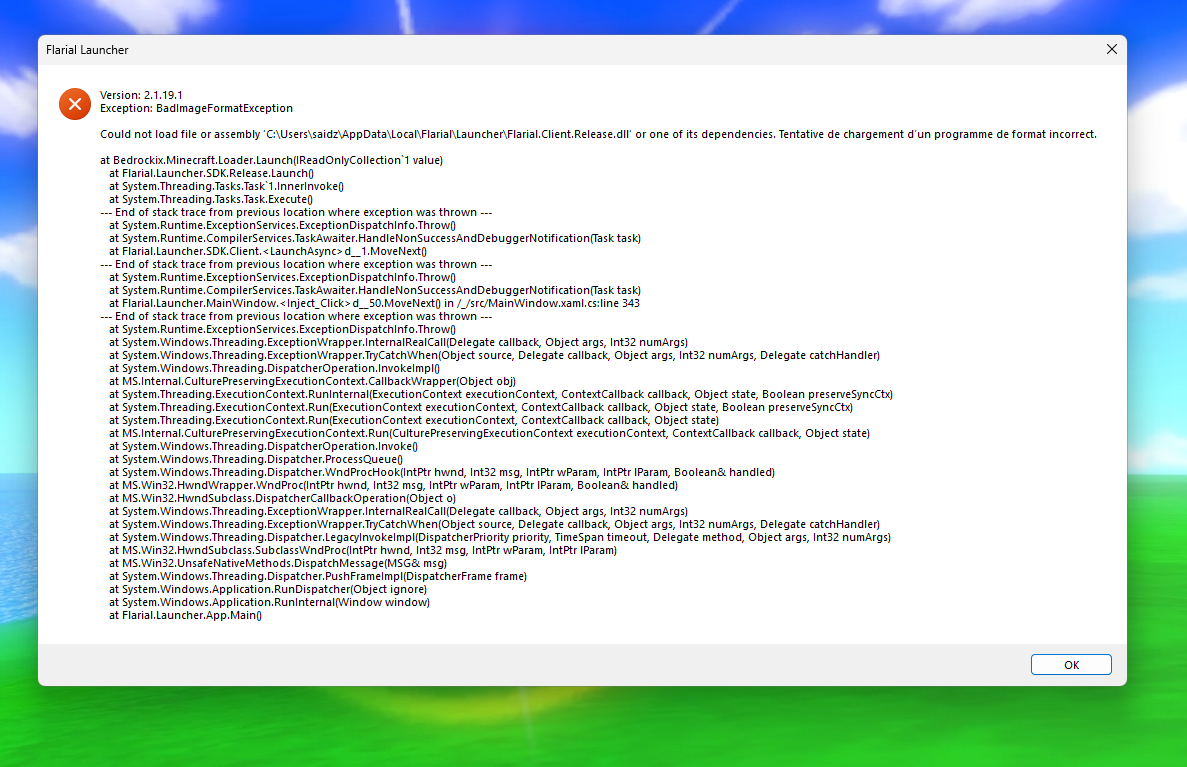Viewport: 1187px width, 767px height.
Task: Click the 'Application.RunInternal(Window window)' line
Action: 269,602
